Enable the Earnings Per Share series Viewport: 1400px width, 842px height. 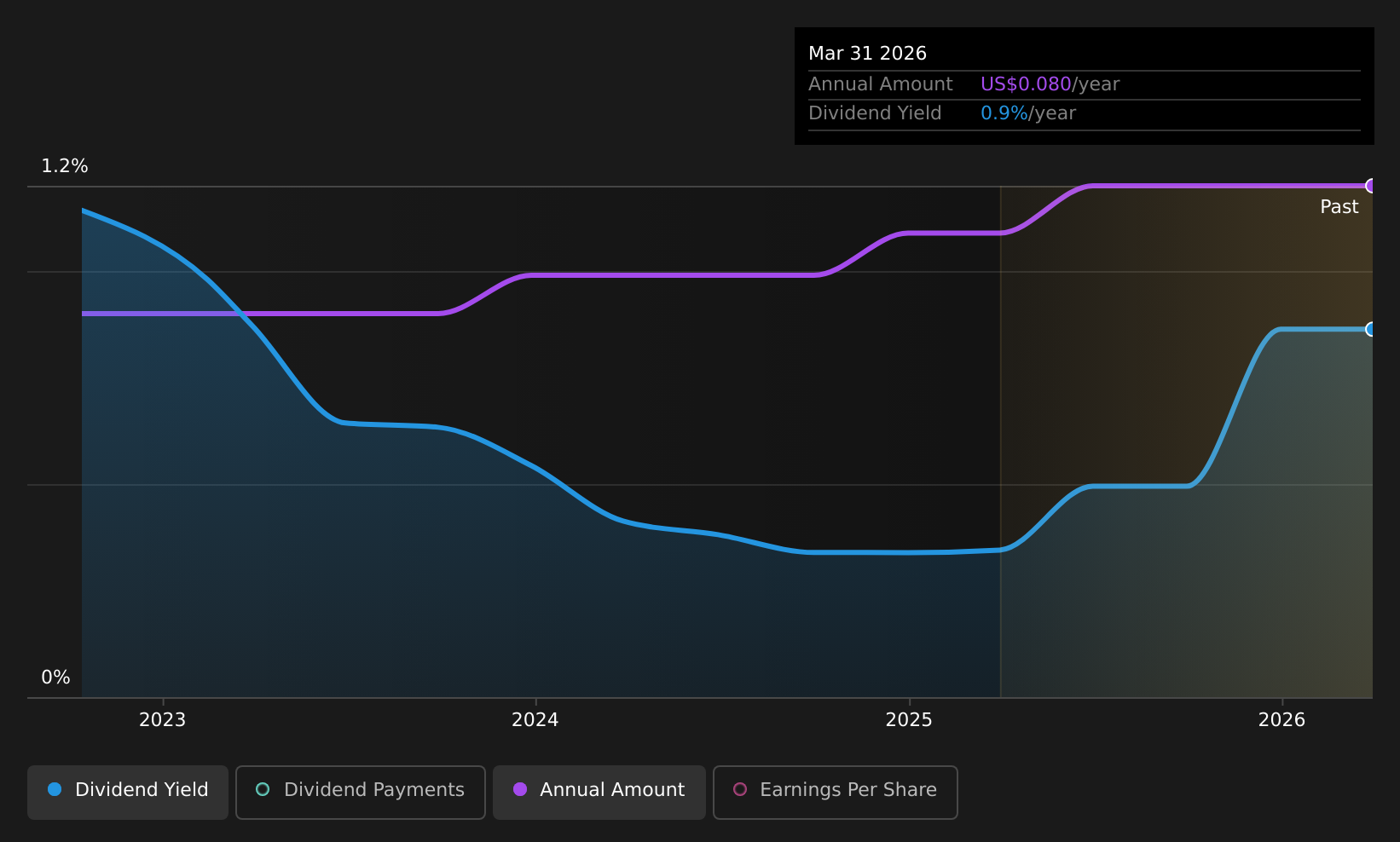pyautogui.click(x=836, y=792)
